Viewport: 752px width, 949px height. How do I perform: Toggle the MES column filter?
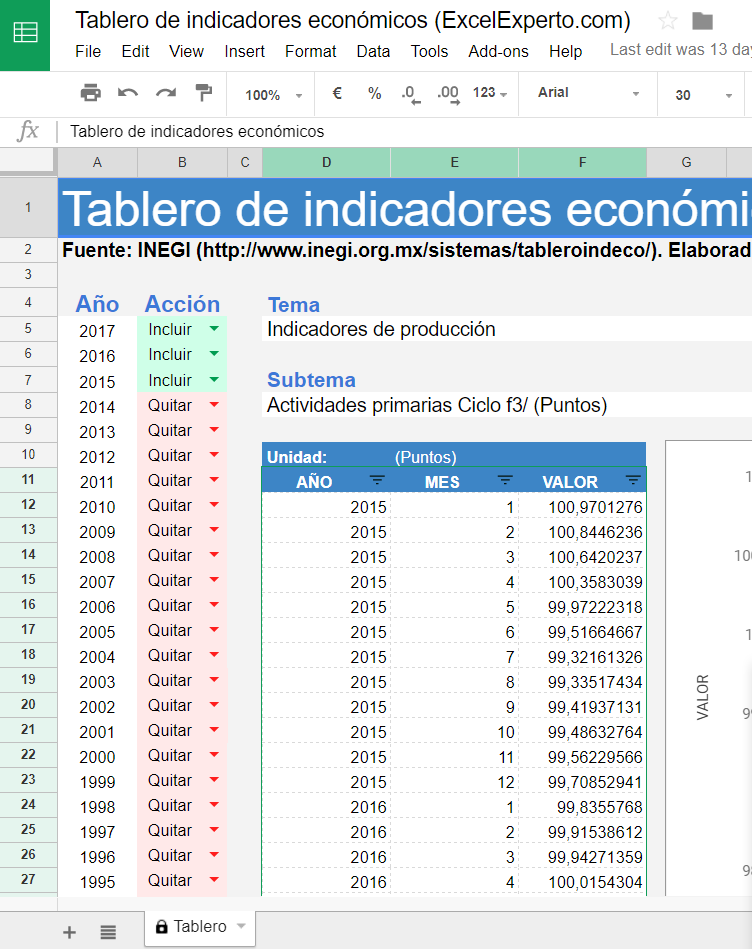pos(505,481)
